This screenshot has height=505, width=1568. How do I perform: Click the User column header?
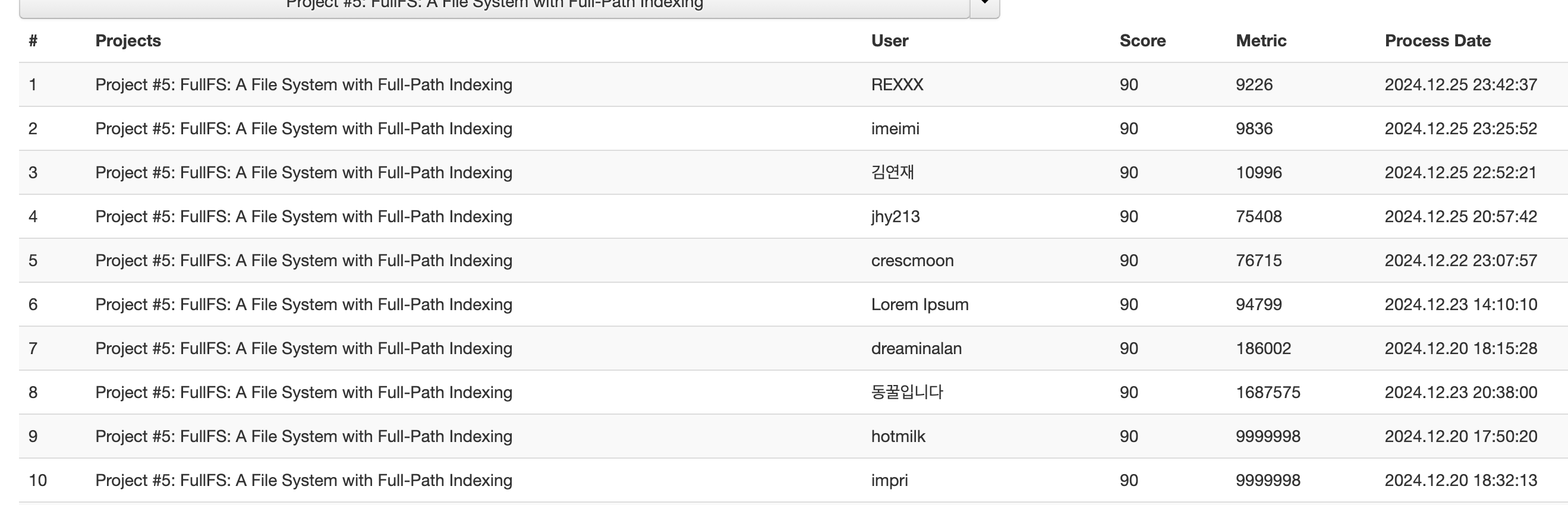click(889, 41)
